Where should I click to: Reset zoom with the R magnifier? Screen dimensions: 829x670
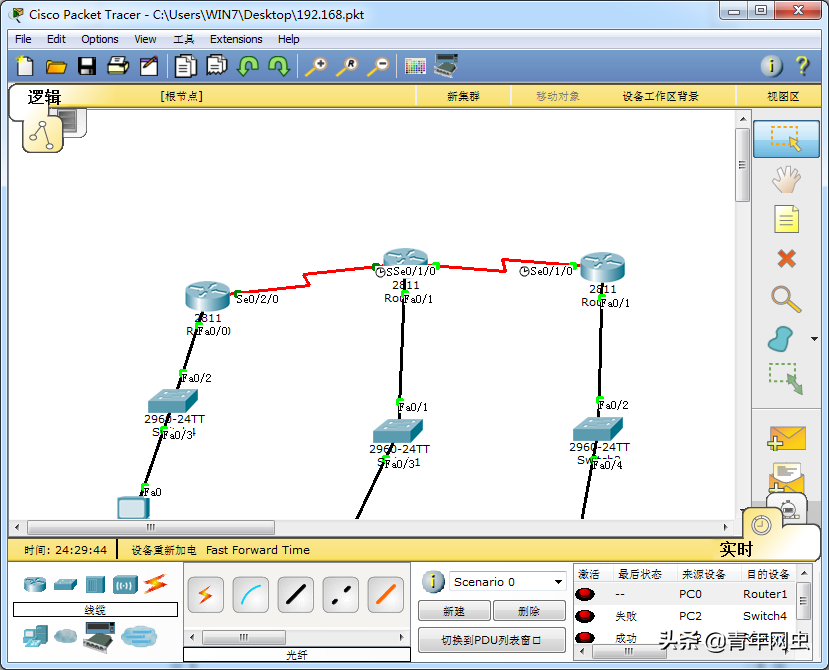point(347,67)
